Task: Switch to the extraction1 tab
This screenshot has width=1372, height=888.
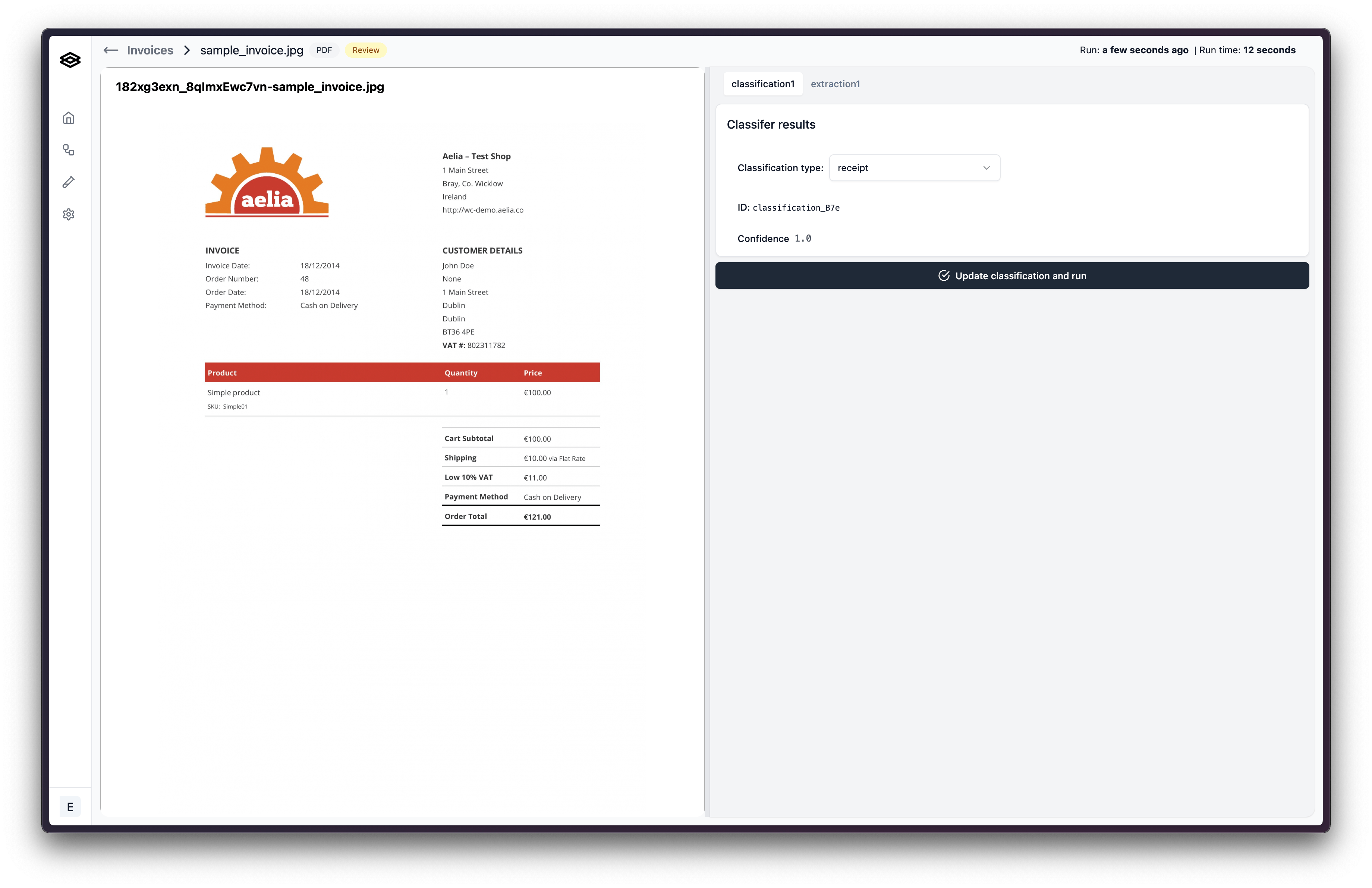Action: pyautogui.click(x=835, y=84)
